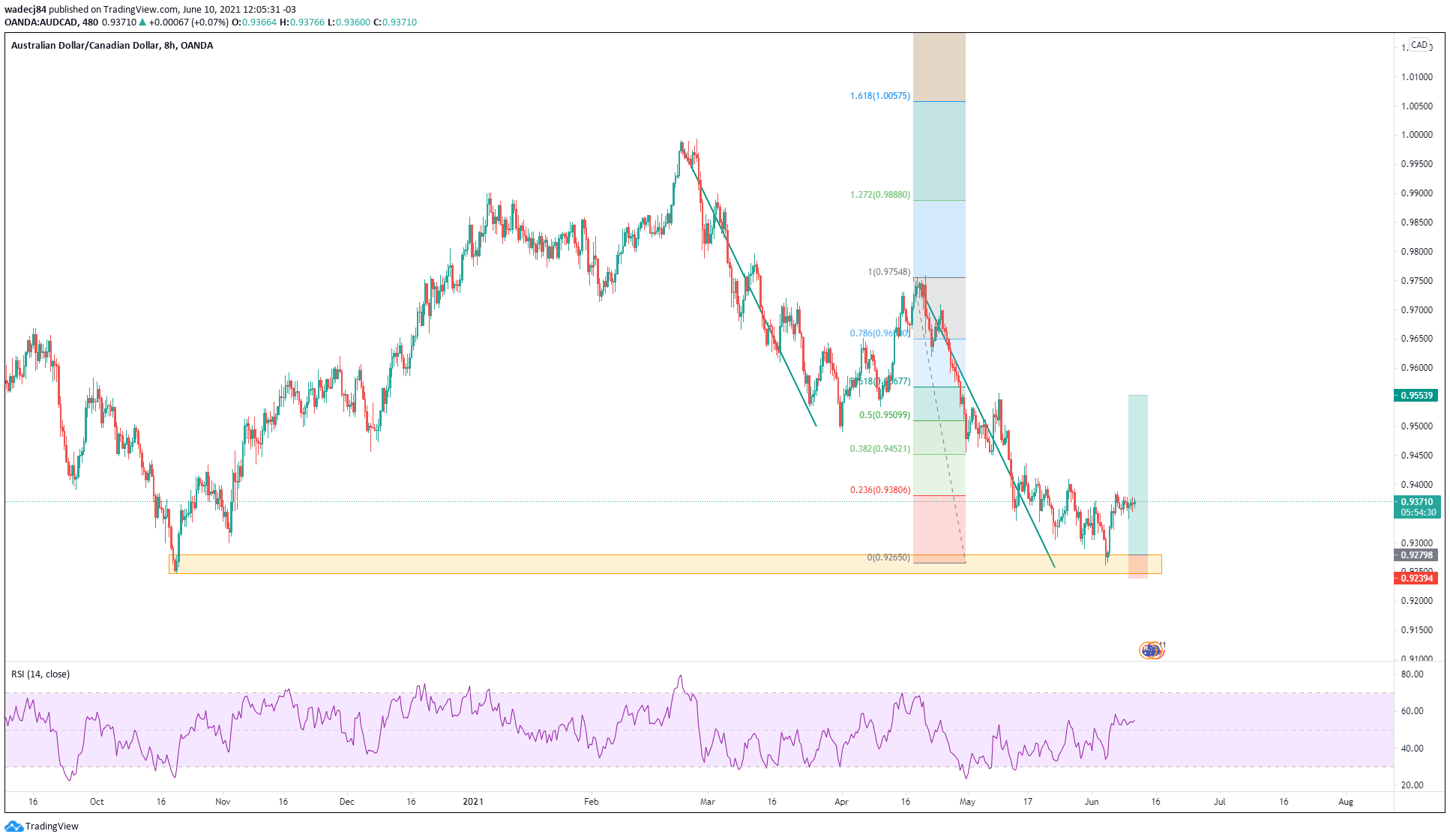
Task: Click the red 0.92394 stop-loss price tag
Action: click(1416, 578)
